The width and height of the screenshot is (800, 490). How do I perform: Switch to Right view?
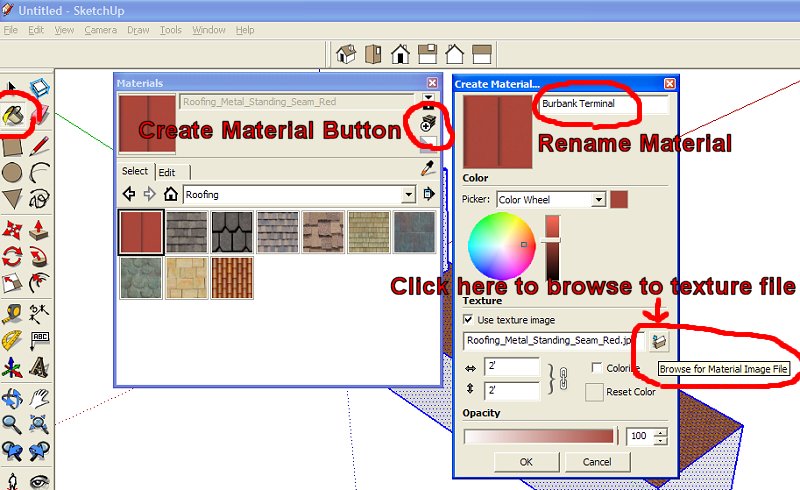tap(428, 54)
